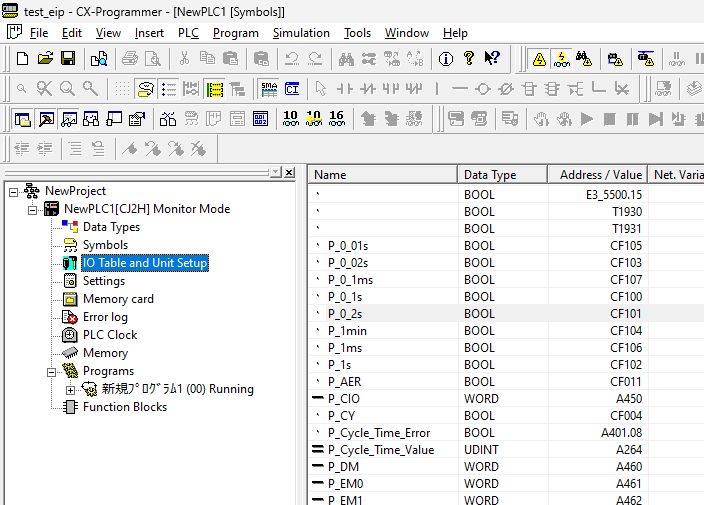The width and height of the screenshot is (704, 505).
Task: Click the simulation Run play icon
Action: (x=586, y=119)
